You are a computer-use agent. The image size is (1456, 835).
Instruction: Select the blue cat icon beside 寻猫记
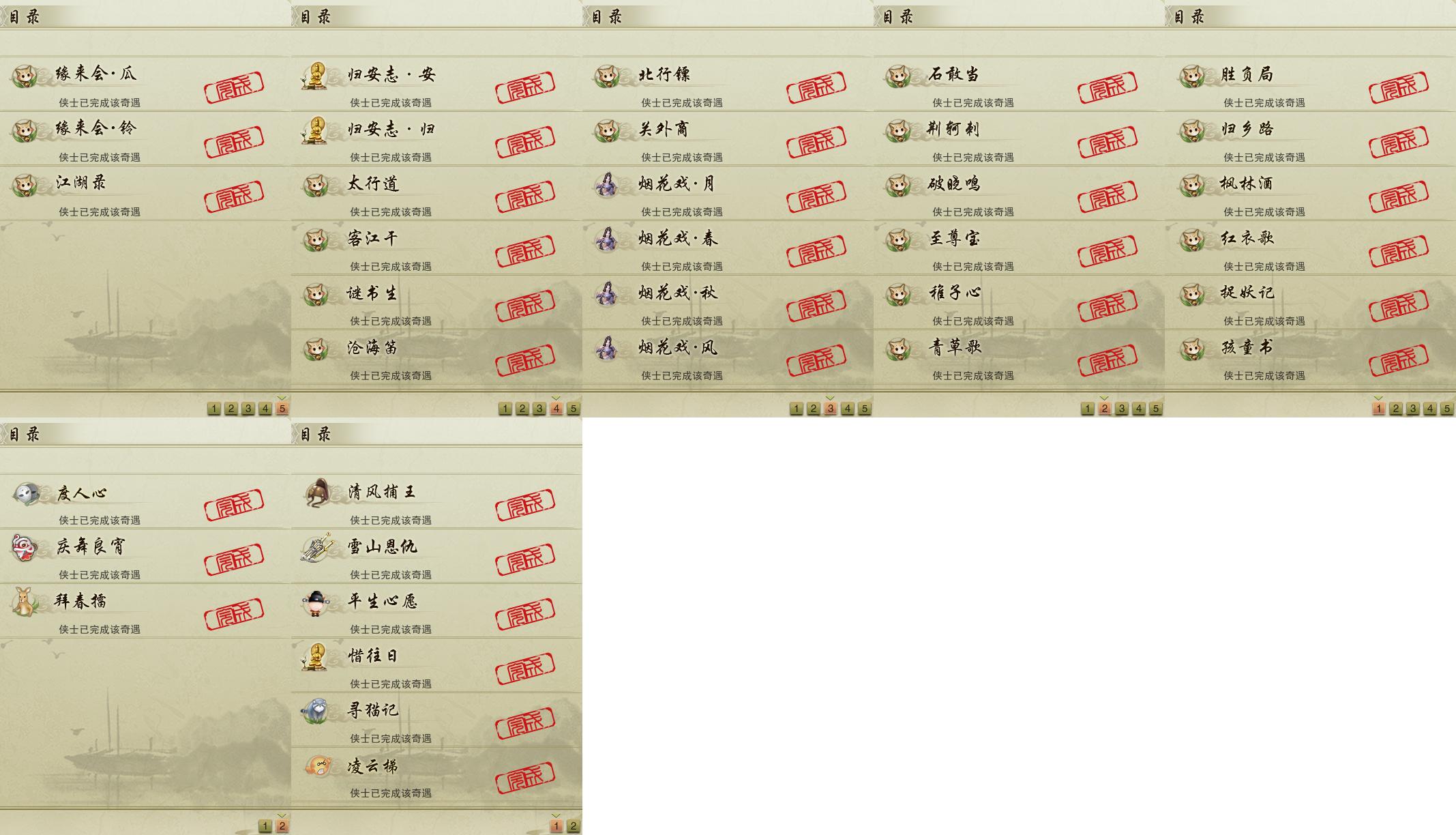click(x=316, y=711)
